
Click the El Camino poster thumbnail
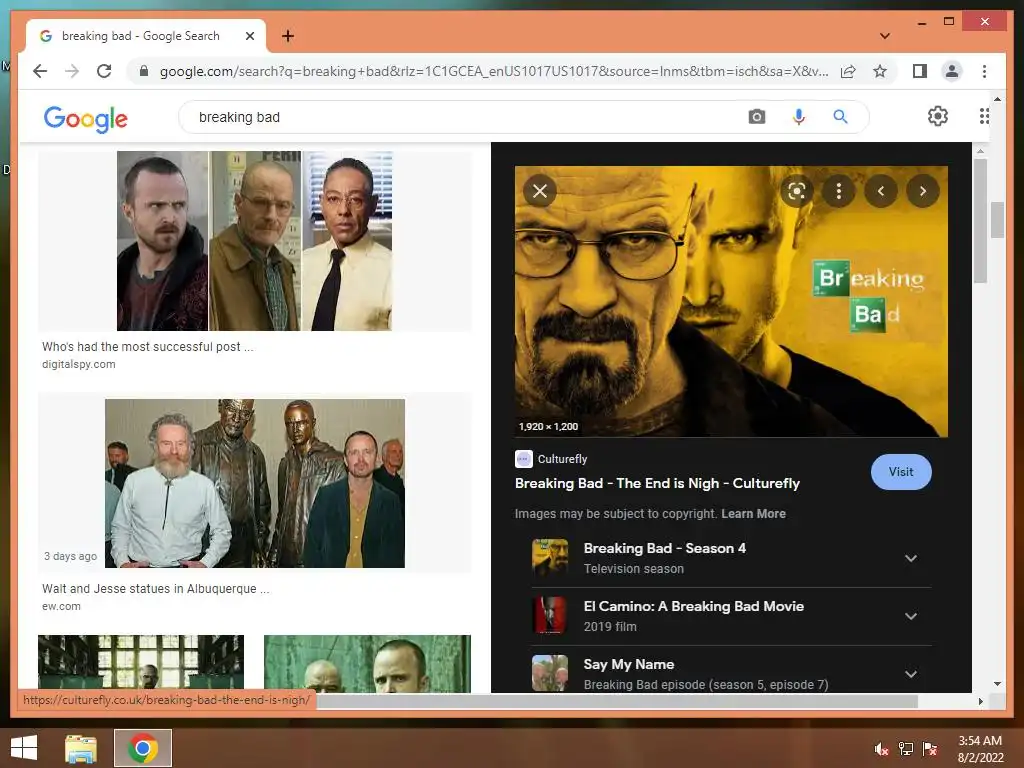pyautogui.click(x=550, y=615)
